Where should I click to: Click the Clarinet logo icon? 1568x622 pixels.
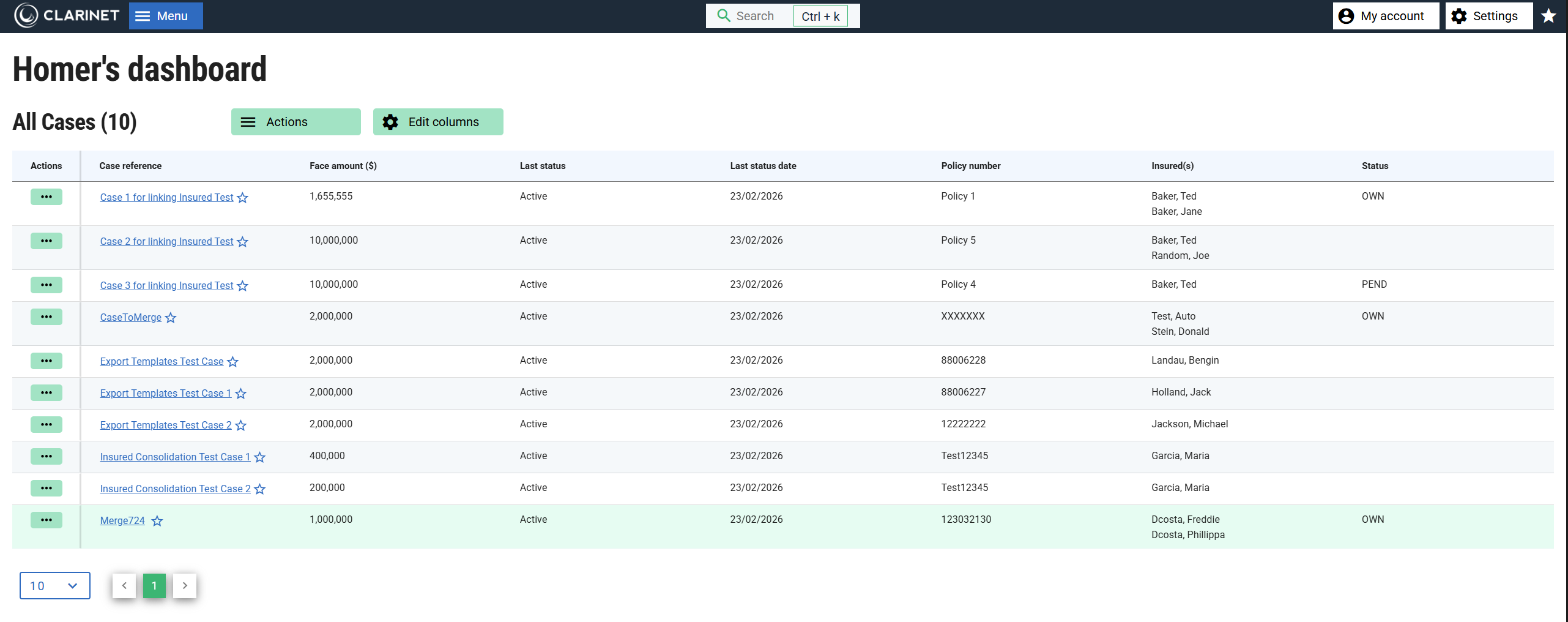(26, 16)
